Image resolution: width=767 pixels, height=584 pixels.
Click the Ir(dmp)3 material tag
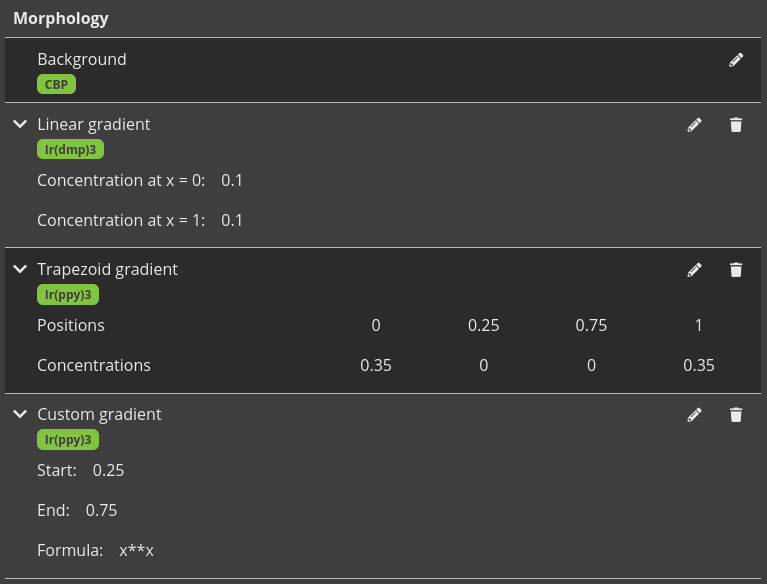tap(71, 150)
